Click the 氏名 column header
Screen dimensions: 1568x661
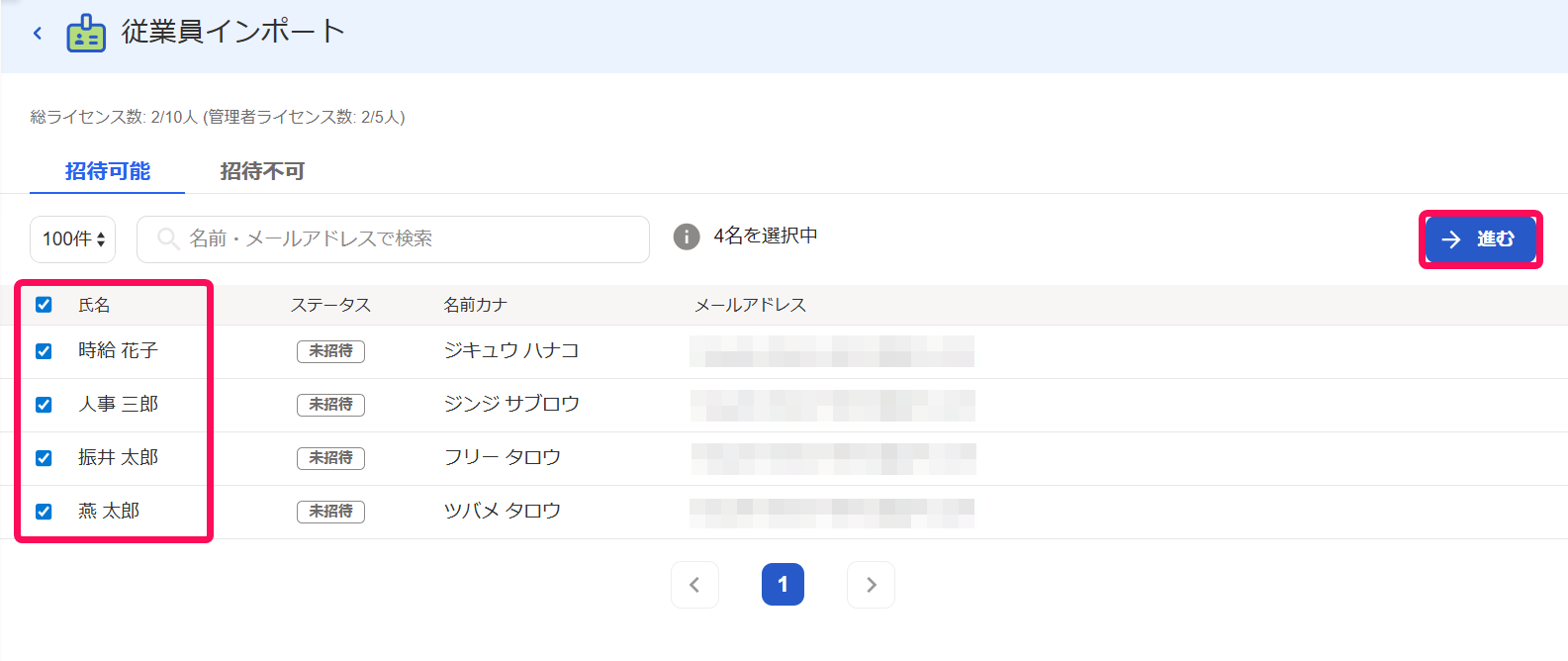95,305
